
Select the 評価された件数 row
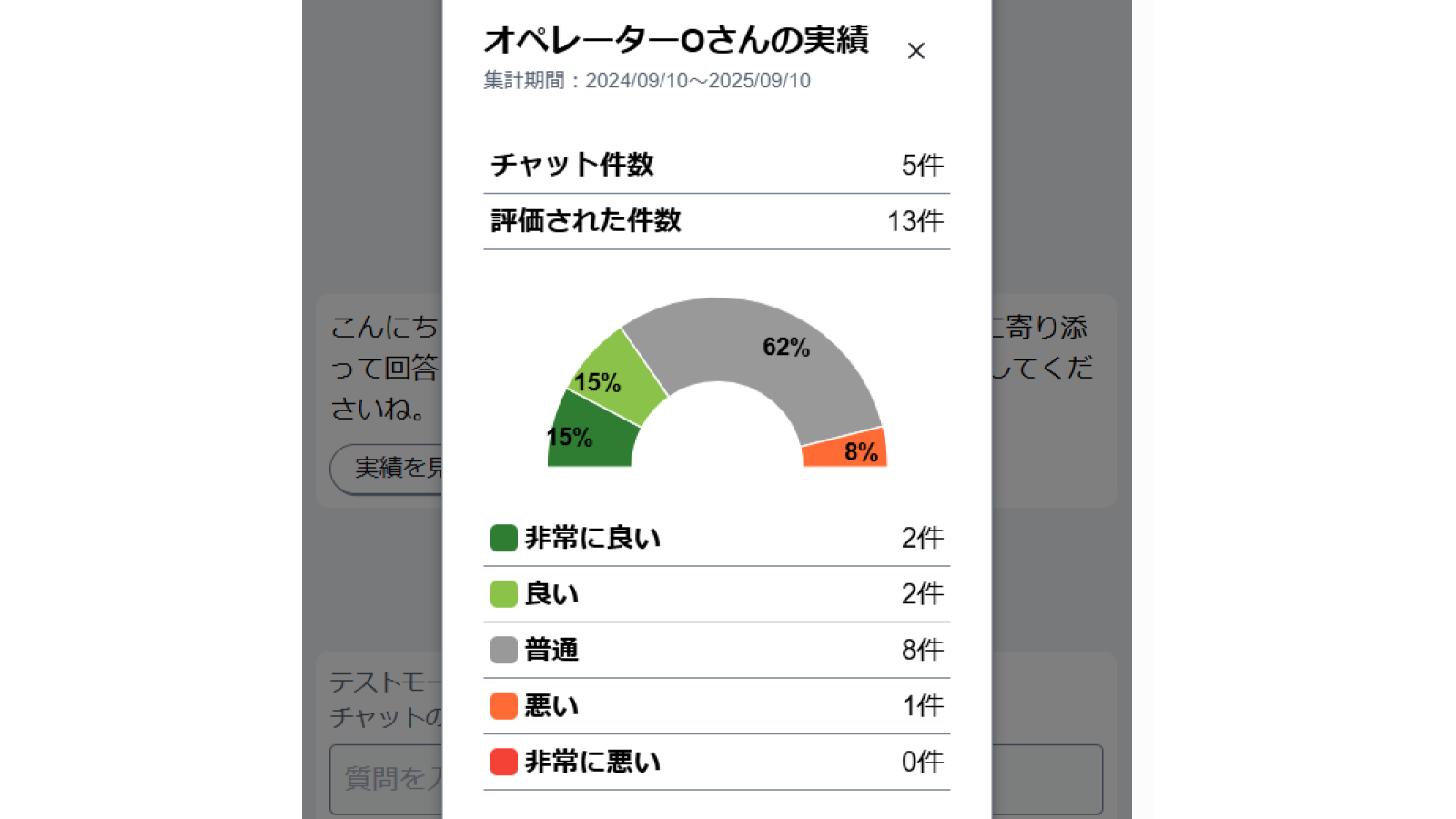tap(716, 221)
